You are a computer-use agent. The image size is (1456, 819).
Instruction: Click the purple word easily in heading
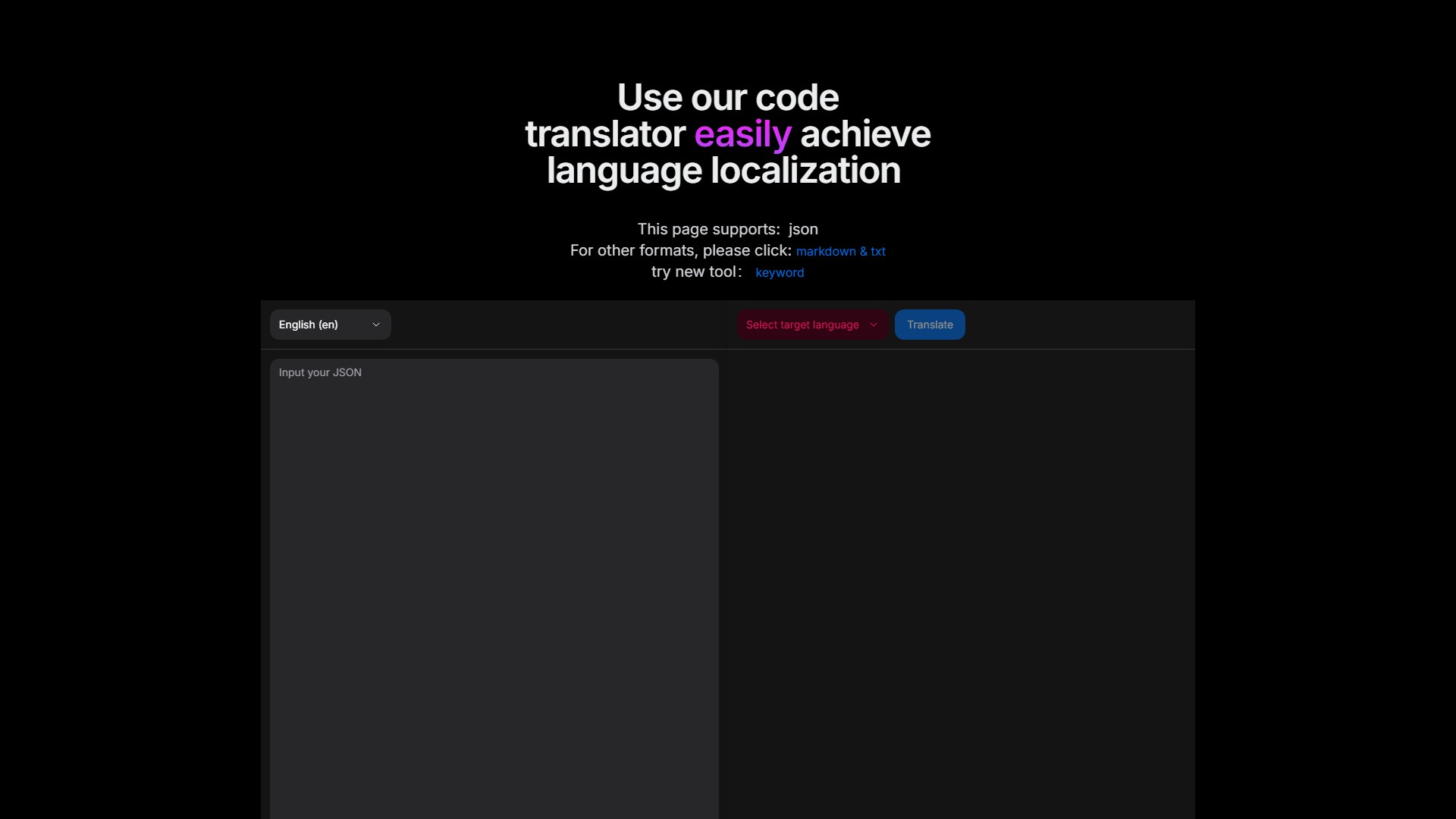click(742, 134)
